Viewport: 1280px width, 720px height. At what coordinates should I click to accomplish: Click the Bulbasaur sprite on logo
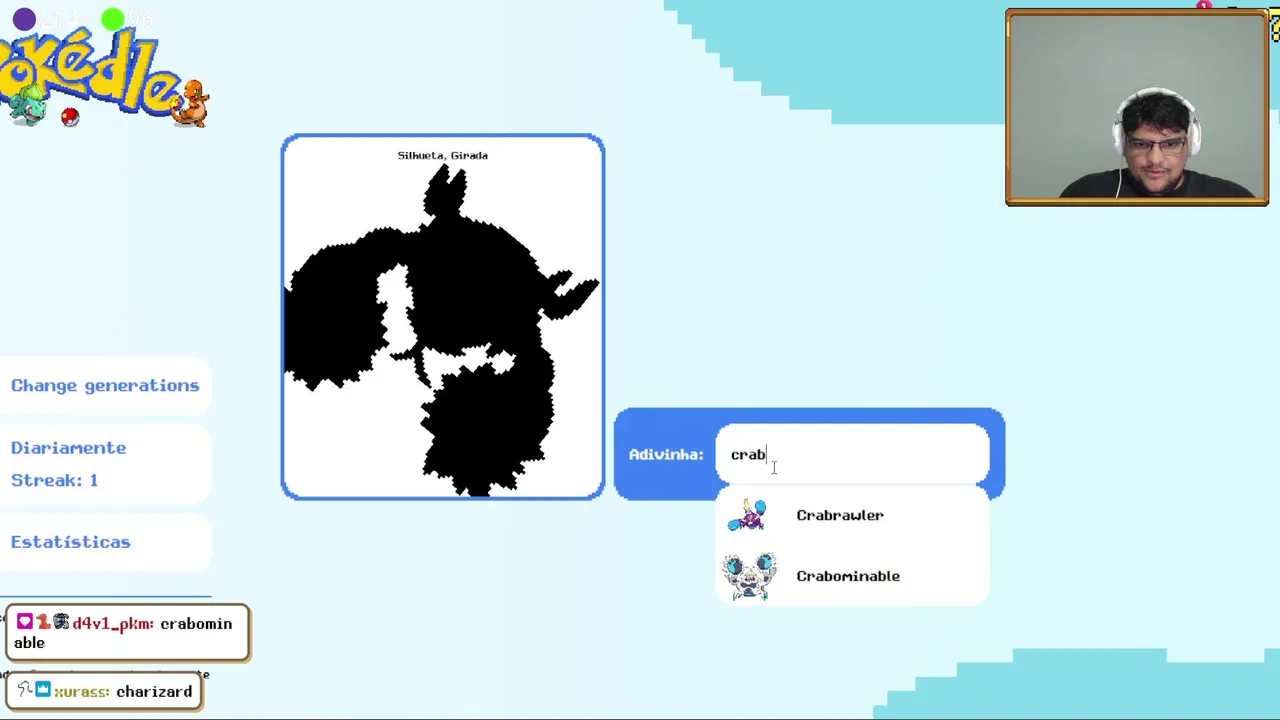click(28, 105)
